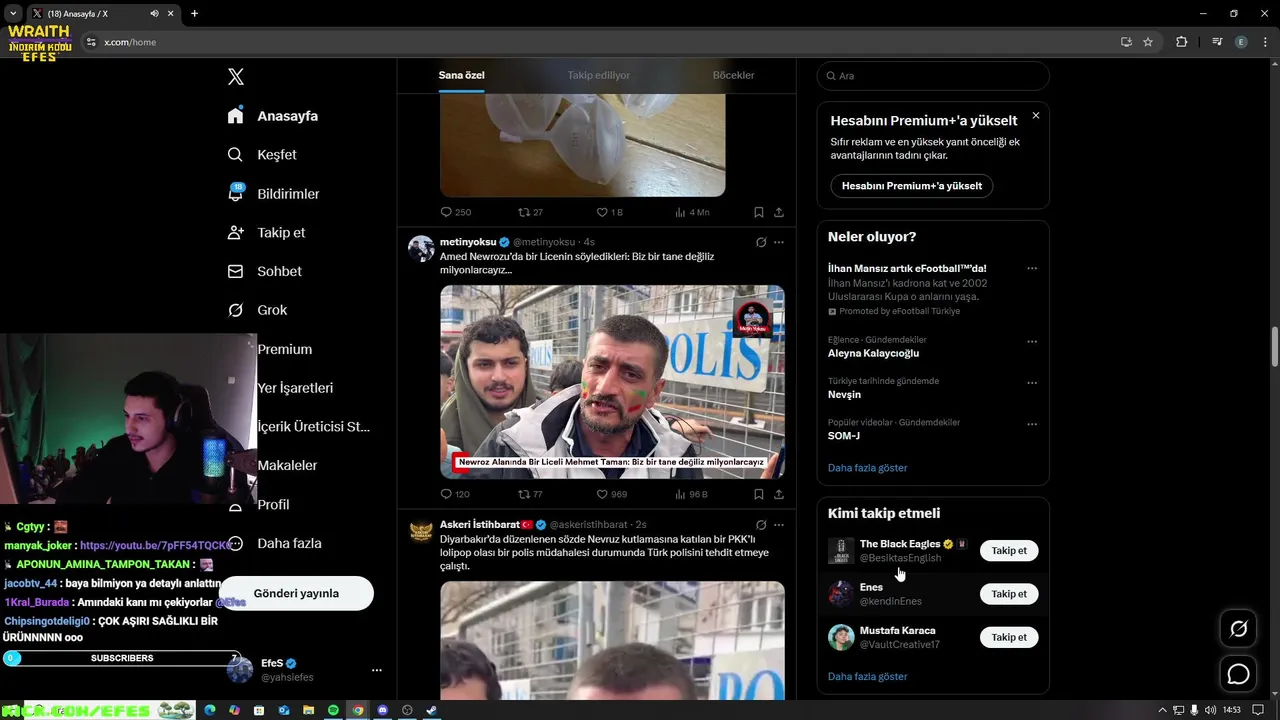This screenshot has width=1280, height=720.
Task: Share the top post with 4 Mn views
Action: point(779,212)
